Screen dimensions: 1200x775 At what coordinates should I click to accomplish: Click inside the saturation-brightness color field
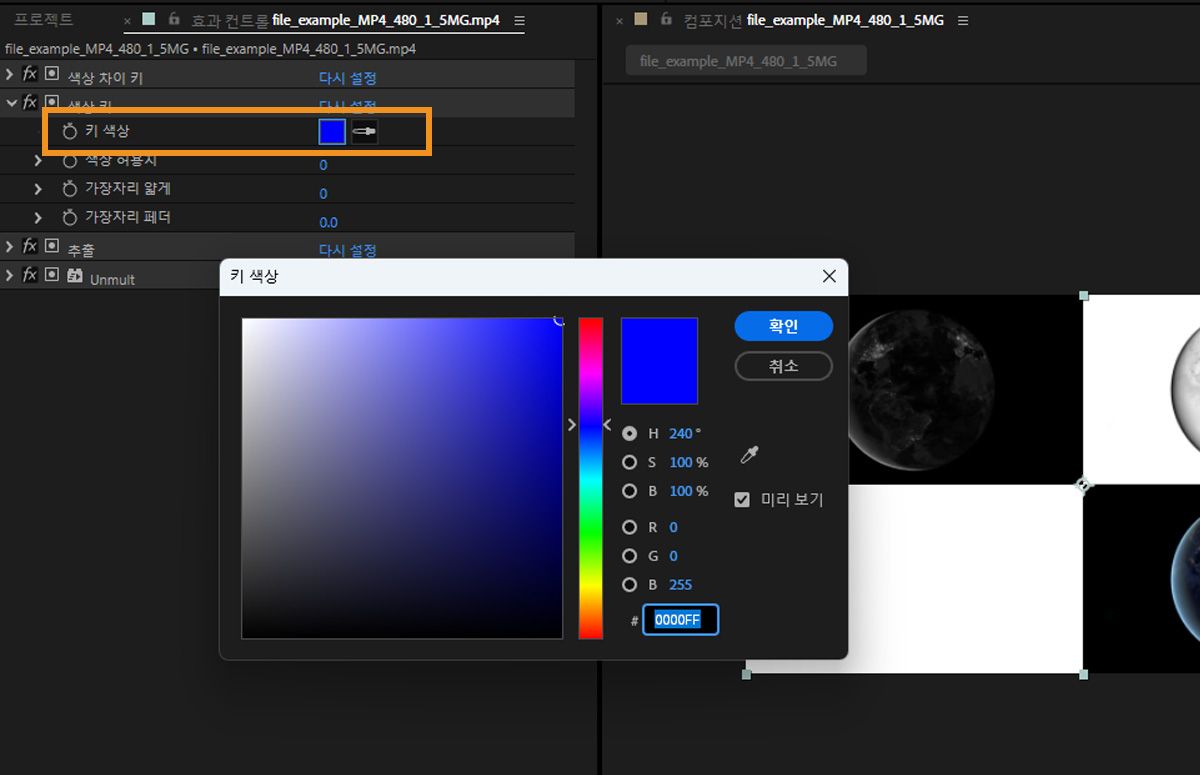pos(402,478)
